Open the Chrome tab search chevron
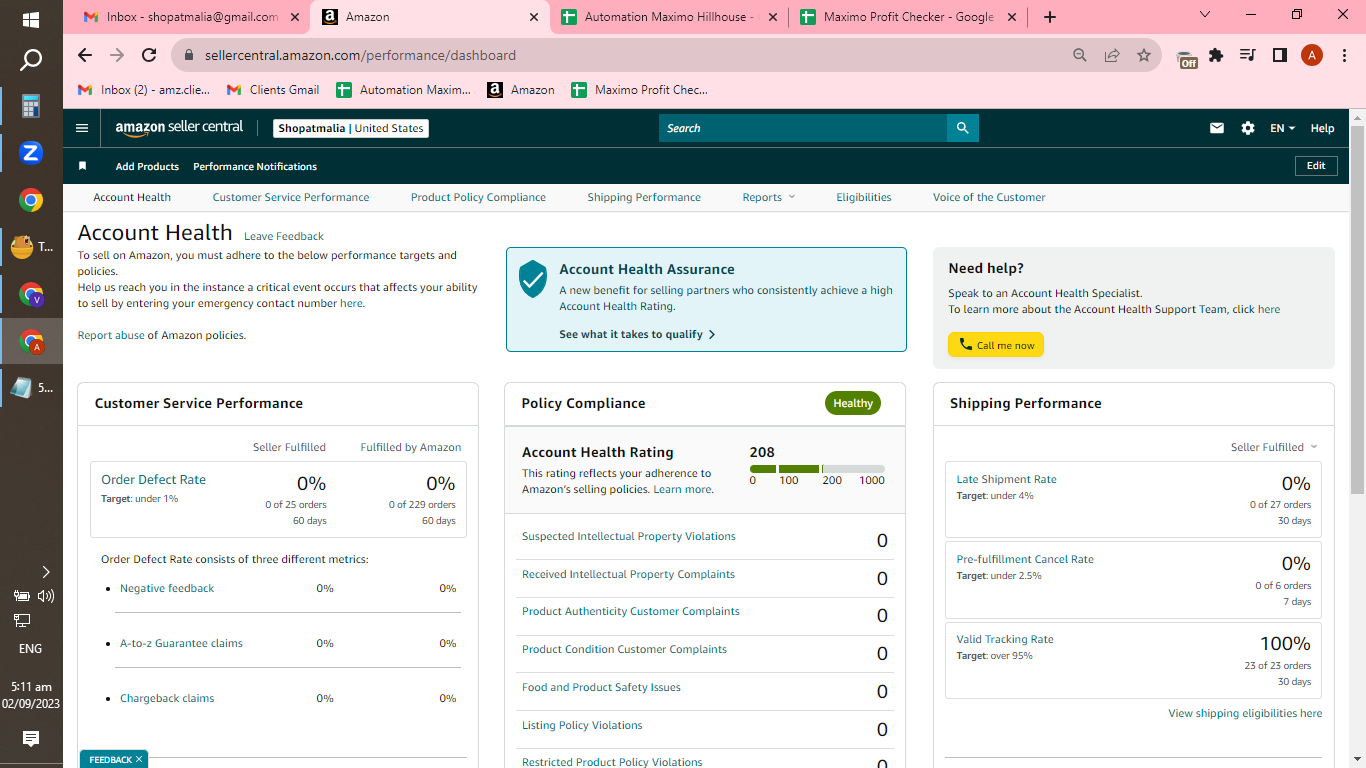Image resolution: width=1366 pixels, height=768 pixels. coord(1204,15)
